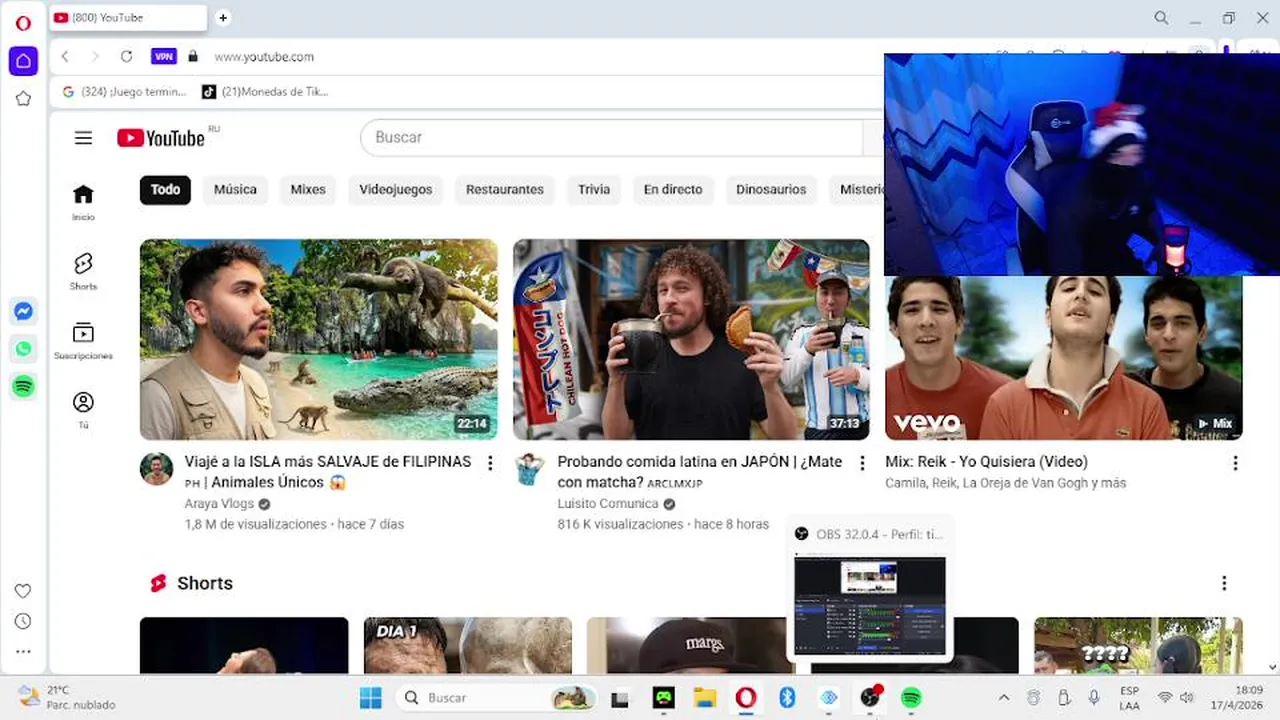Viewport: 1280px width, 720px height.
Task: Open options menu for JAPÓN video
Action: click(862, 463)
